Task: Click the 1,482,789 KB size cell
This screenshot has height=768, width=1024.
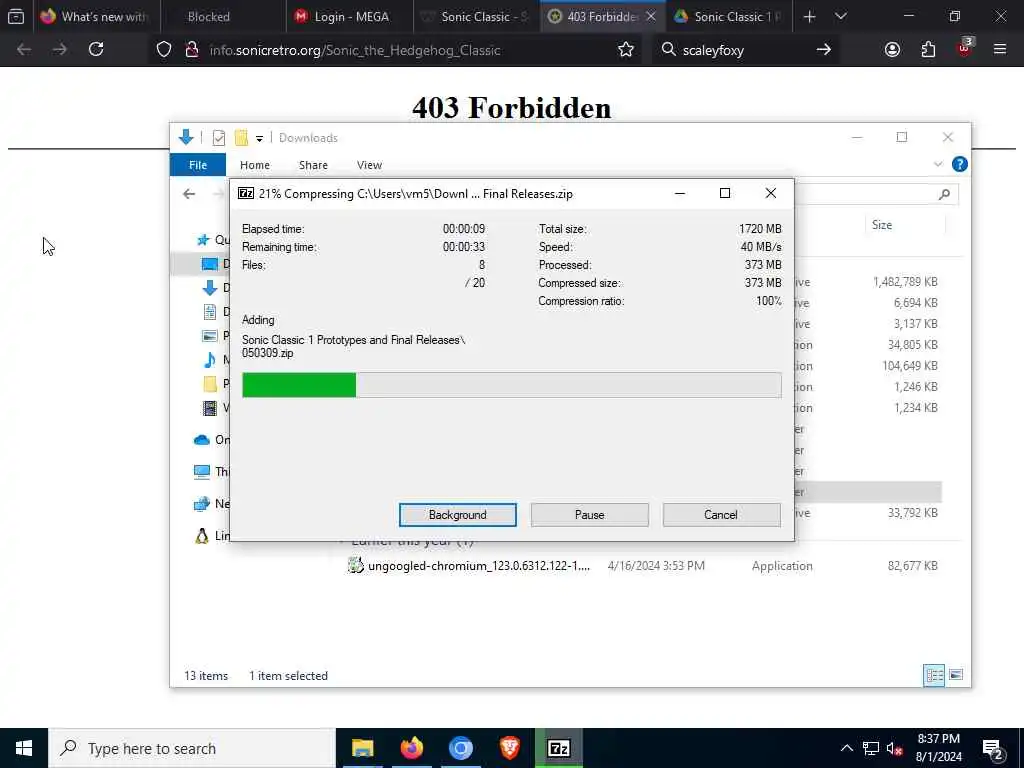Action: (905, 282)
